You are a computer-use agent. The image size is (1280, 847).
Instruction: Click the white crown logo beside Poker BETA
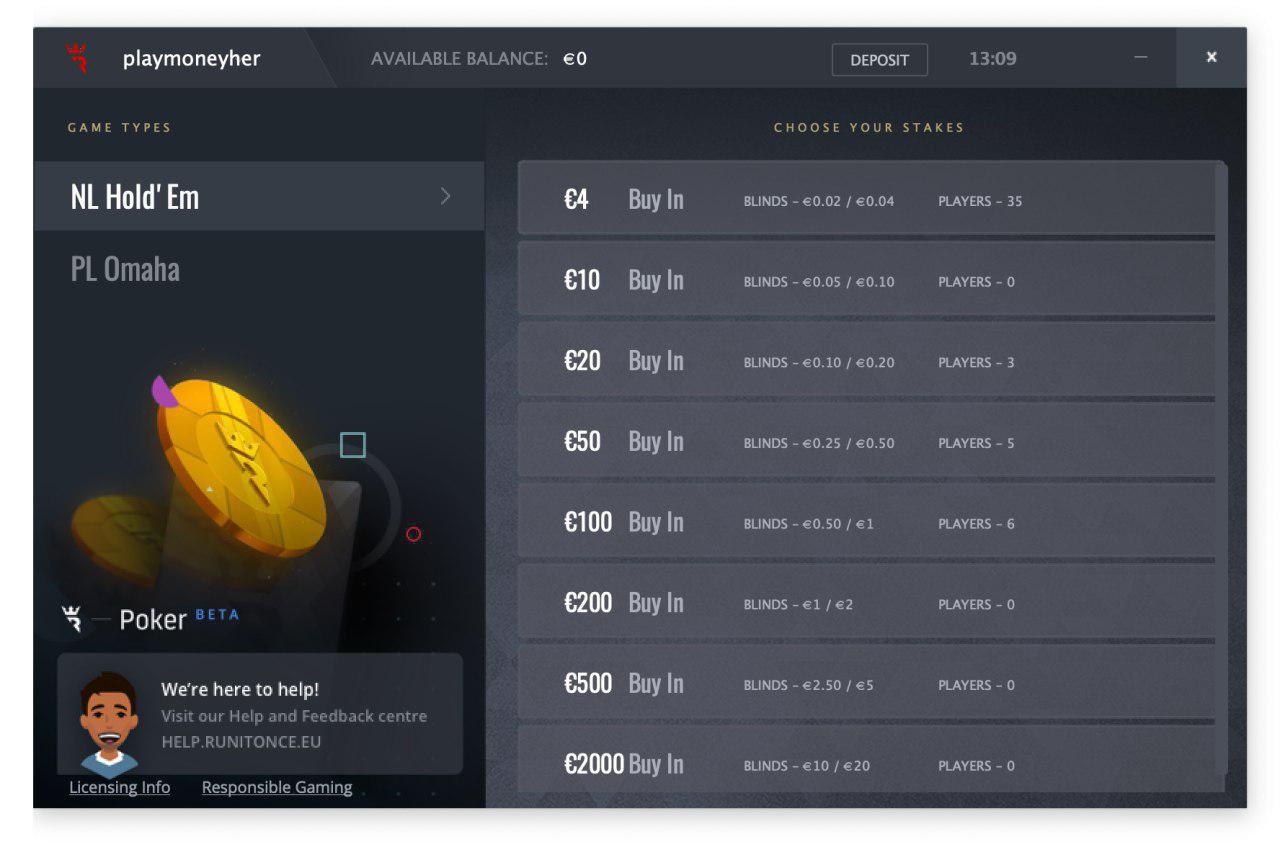[73, 619]
